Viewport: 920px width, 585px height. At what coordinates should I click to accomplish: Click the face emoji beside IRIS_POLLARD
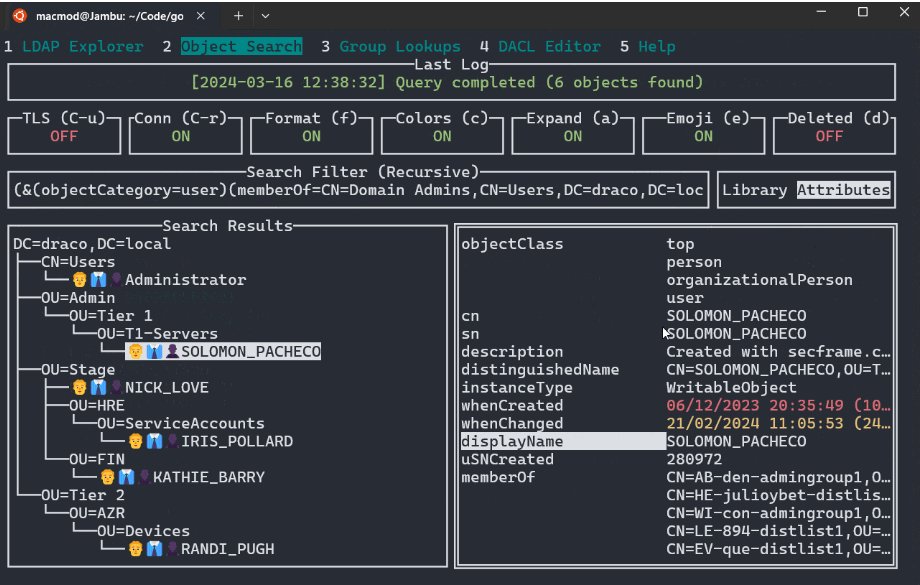(136, 441)
